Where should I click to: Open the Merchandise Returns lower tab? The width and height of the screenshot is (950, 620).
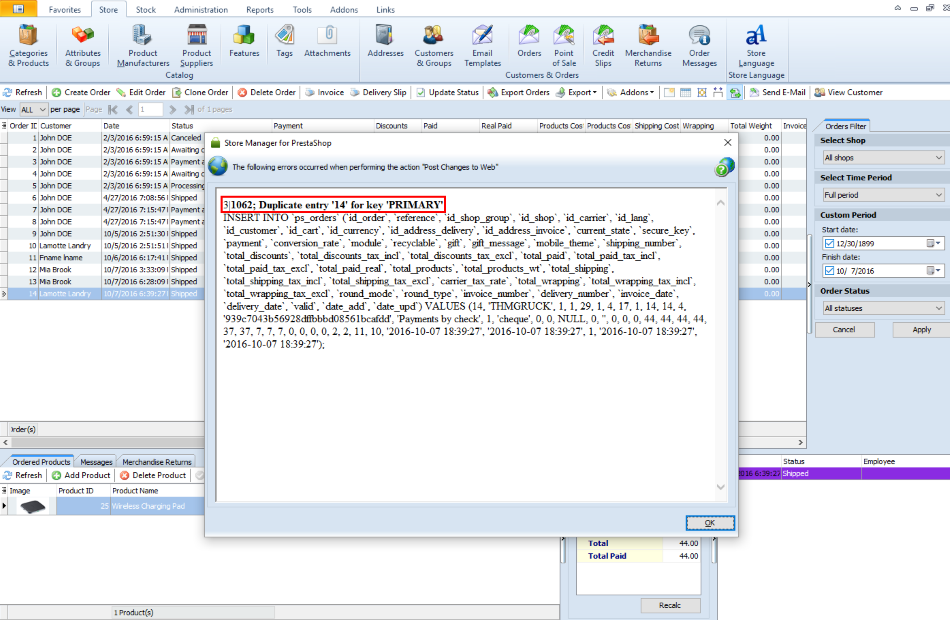156,462
